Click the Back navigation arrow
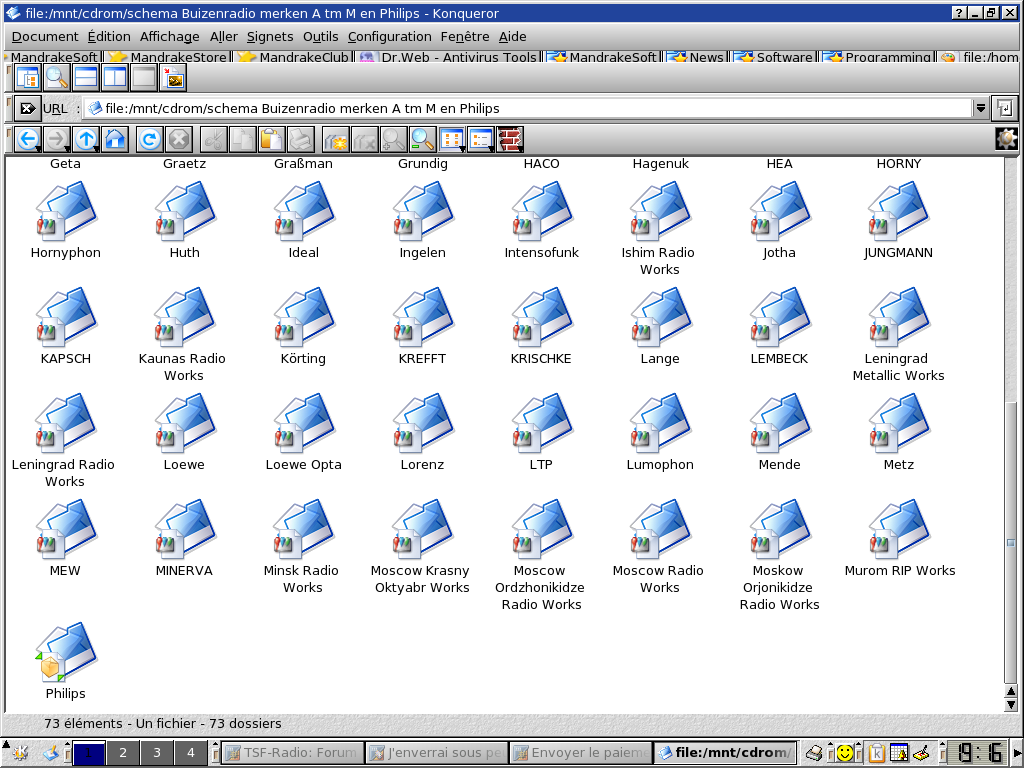The height and width of the screenshot is (768, 1024). (27, 139)
